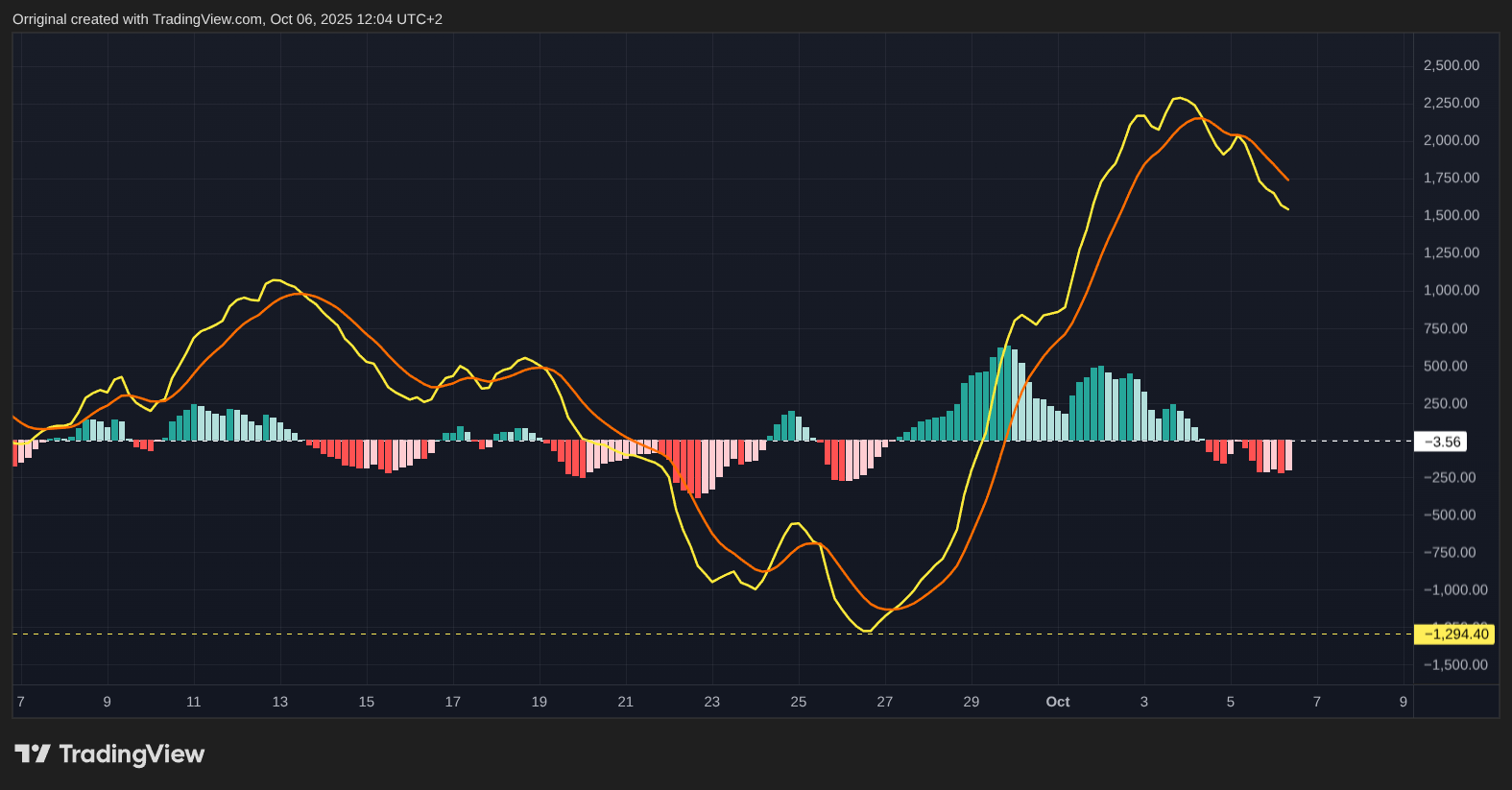Click the 750.00 axis value
Viewport: 1512px width, 790px height.
(x=1446, y=328)
